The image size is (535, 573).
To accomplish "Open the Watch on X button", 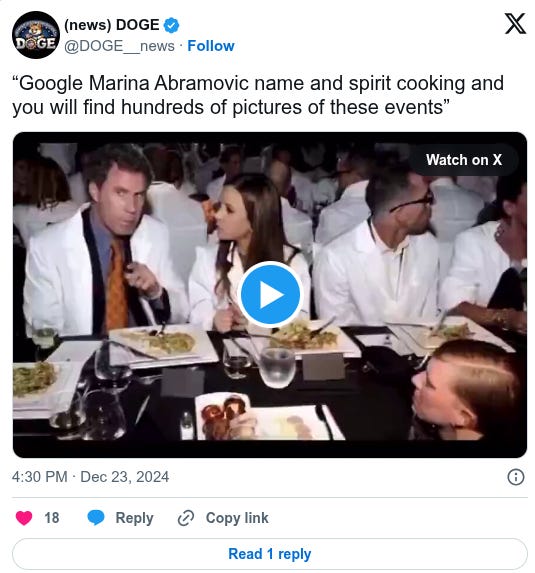I will [x=464, y=160].
